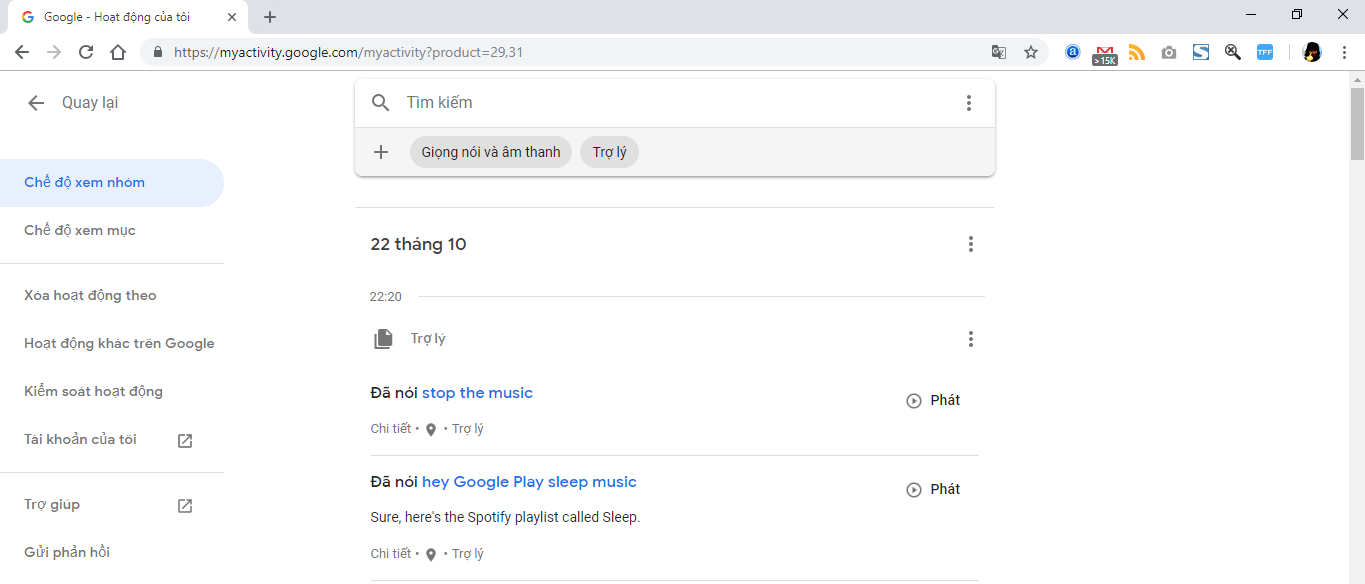Open the stop the music link
The width and height of the screenshot is (1365, 584).
tap(477, 393)
